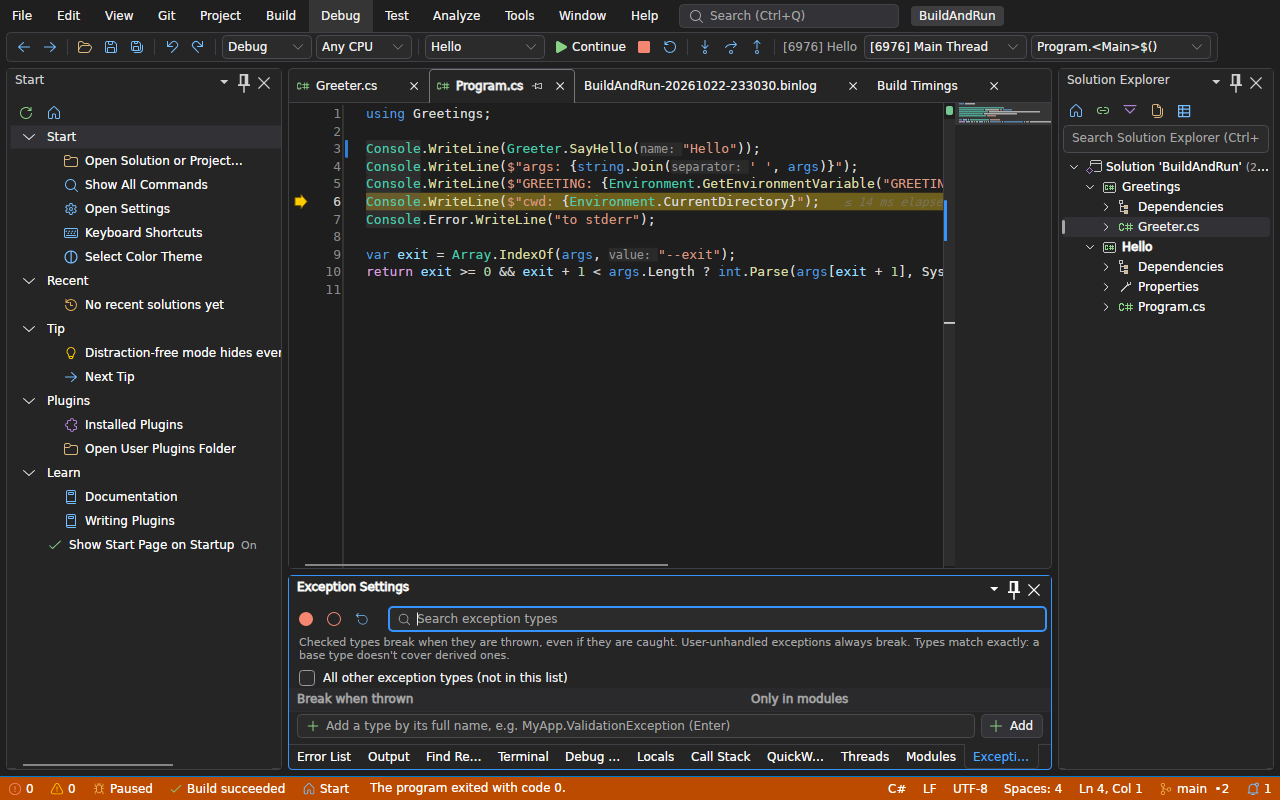Image resolution: width=1280 pixels, height=800 pixels.
Task: Click the open folder toolbar icon
Action: (x=85, y=47)
